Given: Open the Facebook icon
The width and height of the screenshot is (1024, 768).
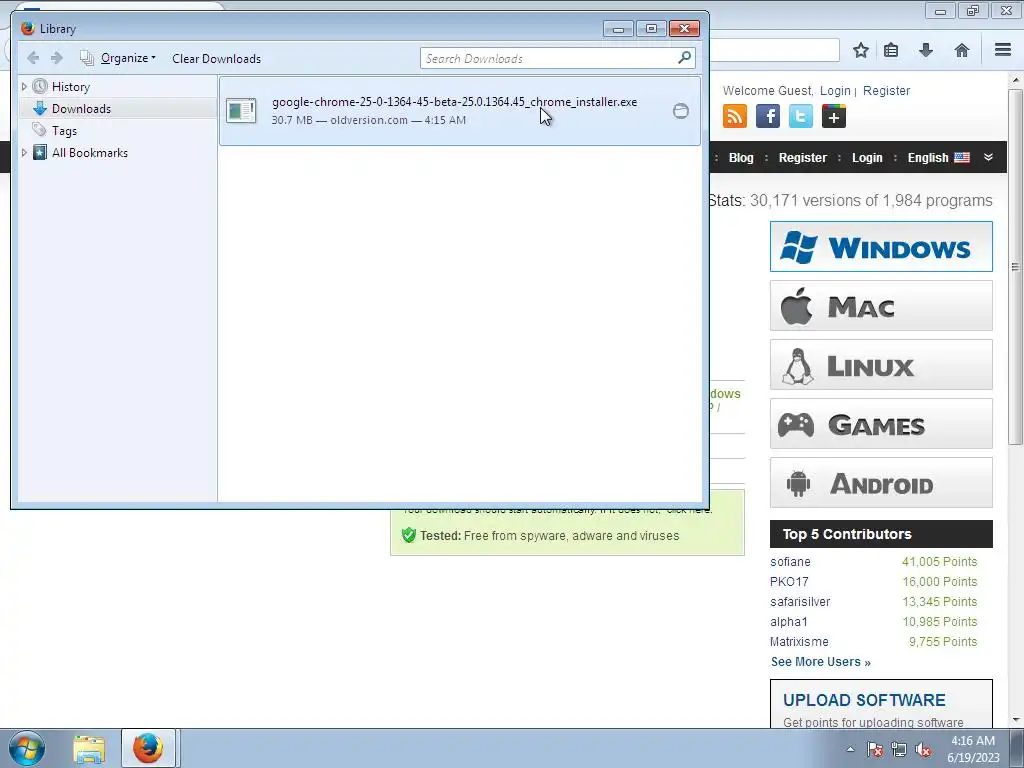Looking at the screenshot, I should [x=768, y=116].
